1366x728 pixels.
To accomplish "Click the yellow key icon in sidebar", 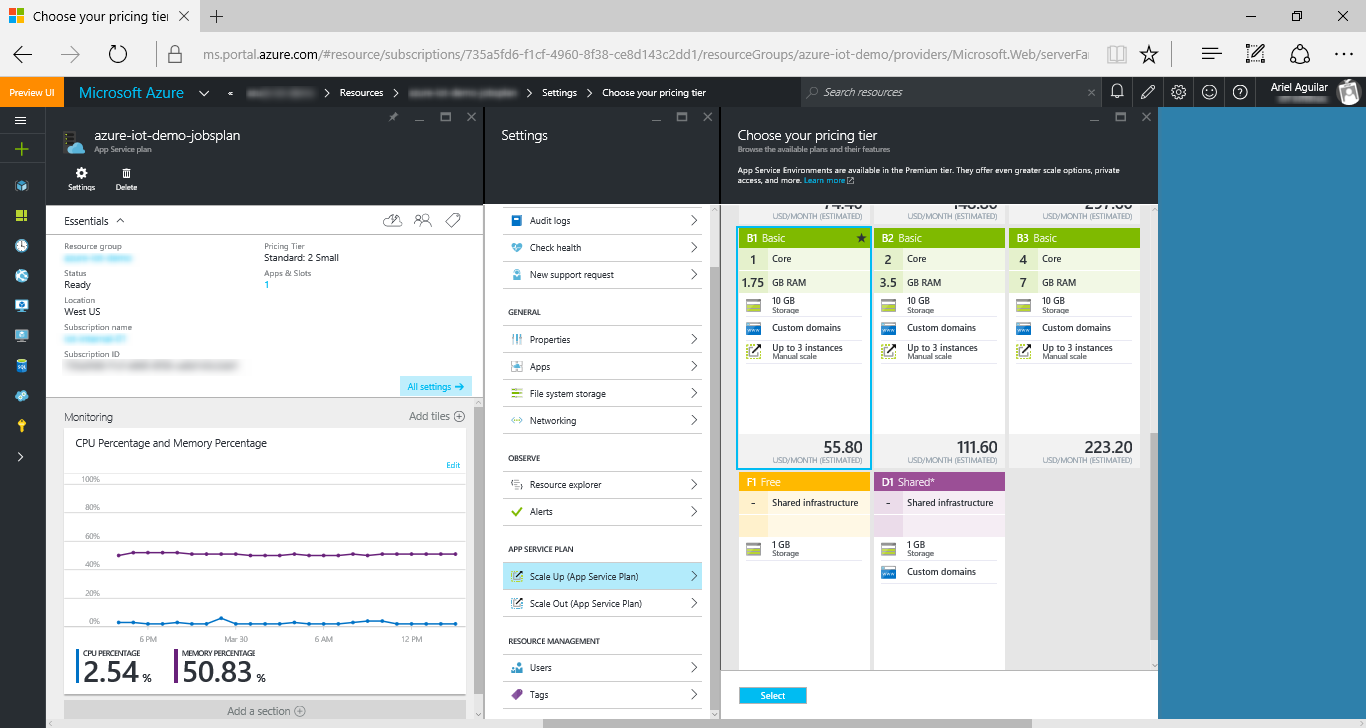I will (21, 425).
